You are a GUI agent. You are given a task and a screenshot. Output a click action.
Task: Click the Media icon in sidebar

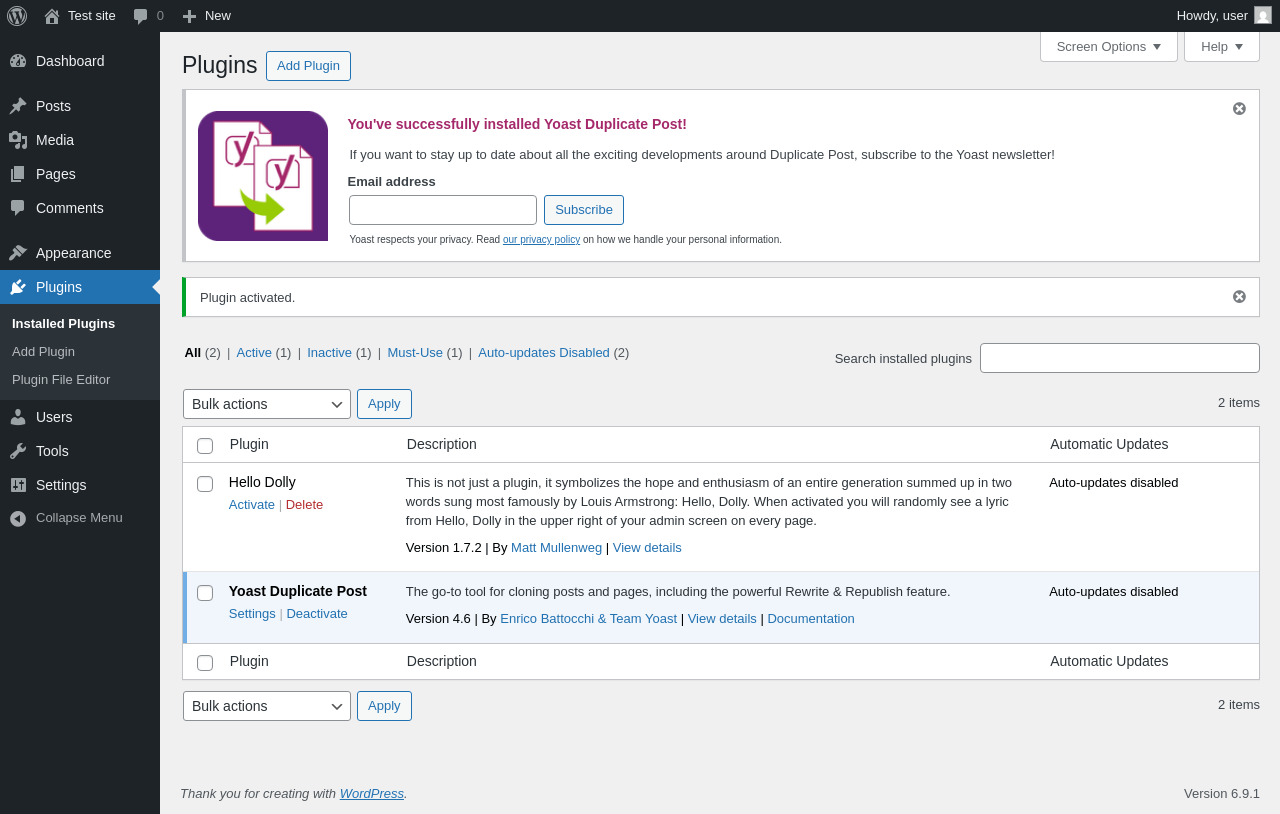[x=18, y=140]
